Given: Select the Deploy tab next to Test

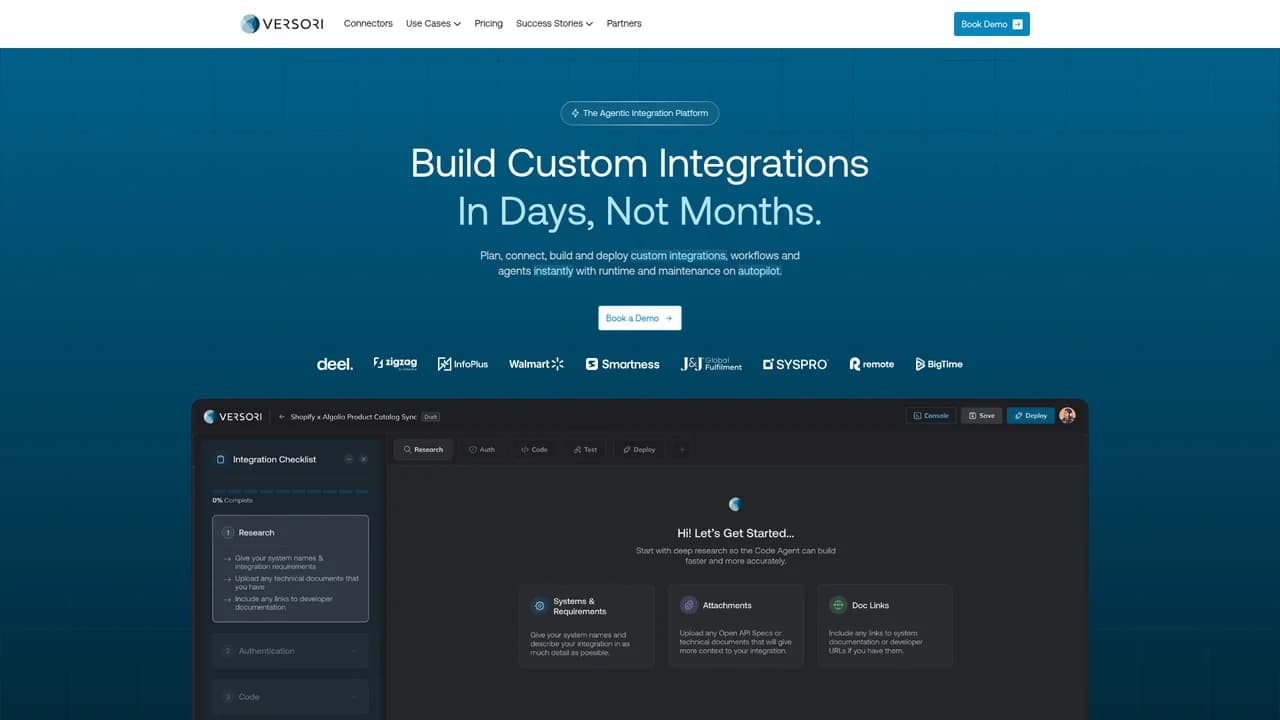Looking at the screenshot, I should coord(639,450).
